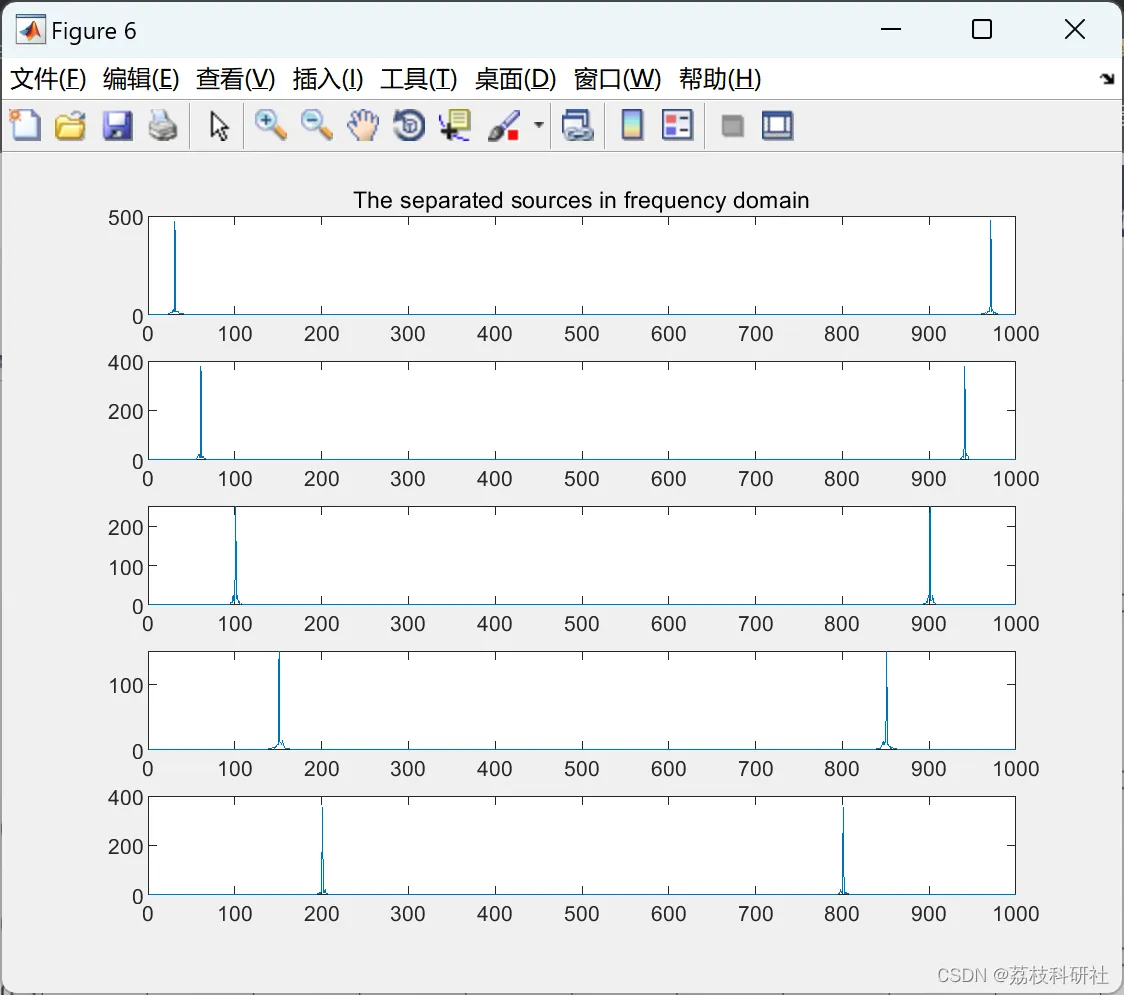The height and width of the screenshot is (995, 1124).
Task: Print the figure using the printer icon
Action: coord(163,125)
